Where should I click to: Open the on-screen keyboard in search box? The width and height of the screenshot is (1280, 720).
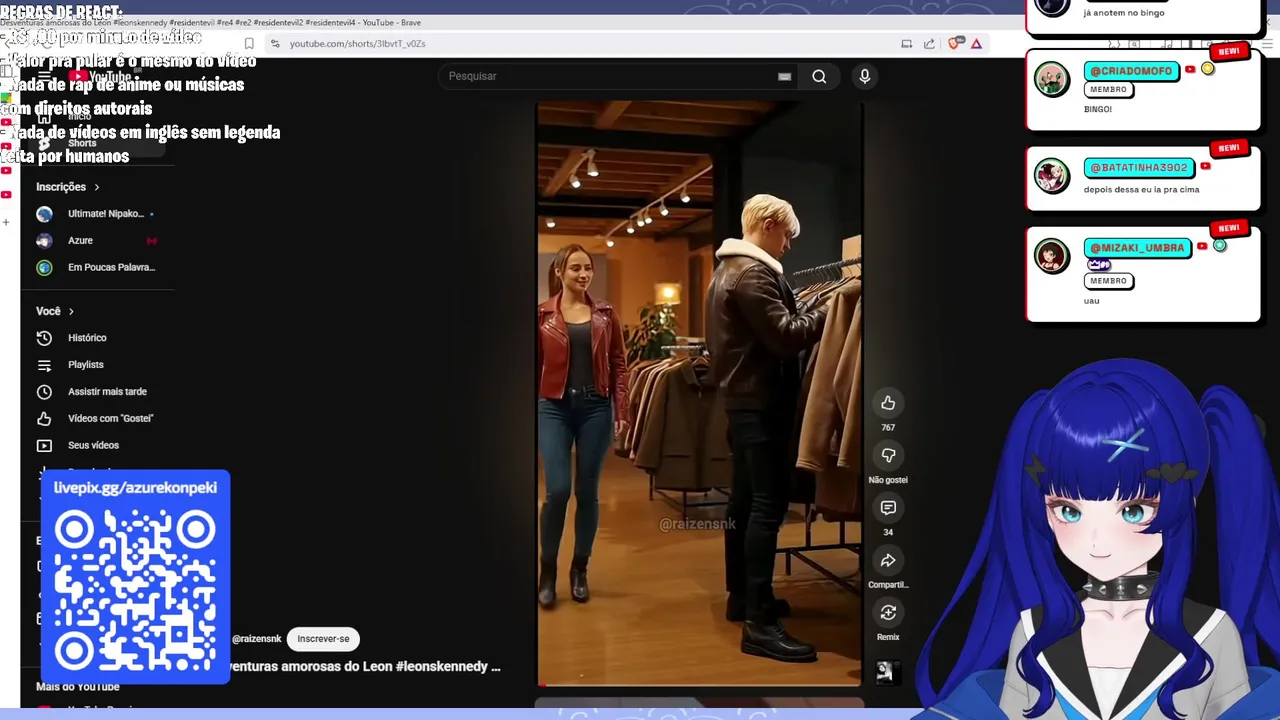(x=785, y=76)
